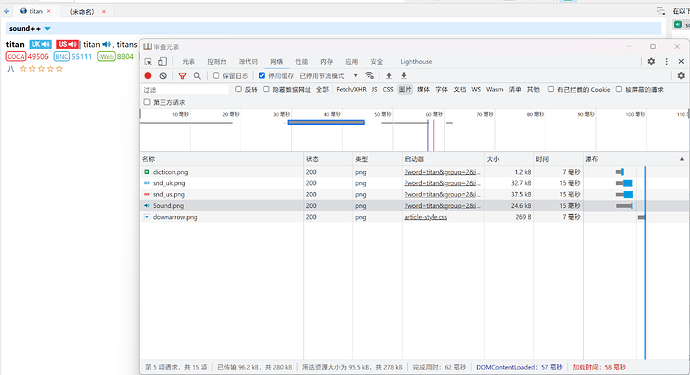The height and width of the screenshot is (375, 690).
Task: Select the CSS request type filter
Action: click(388, 89)
